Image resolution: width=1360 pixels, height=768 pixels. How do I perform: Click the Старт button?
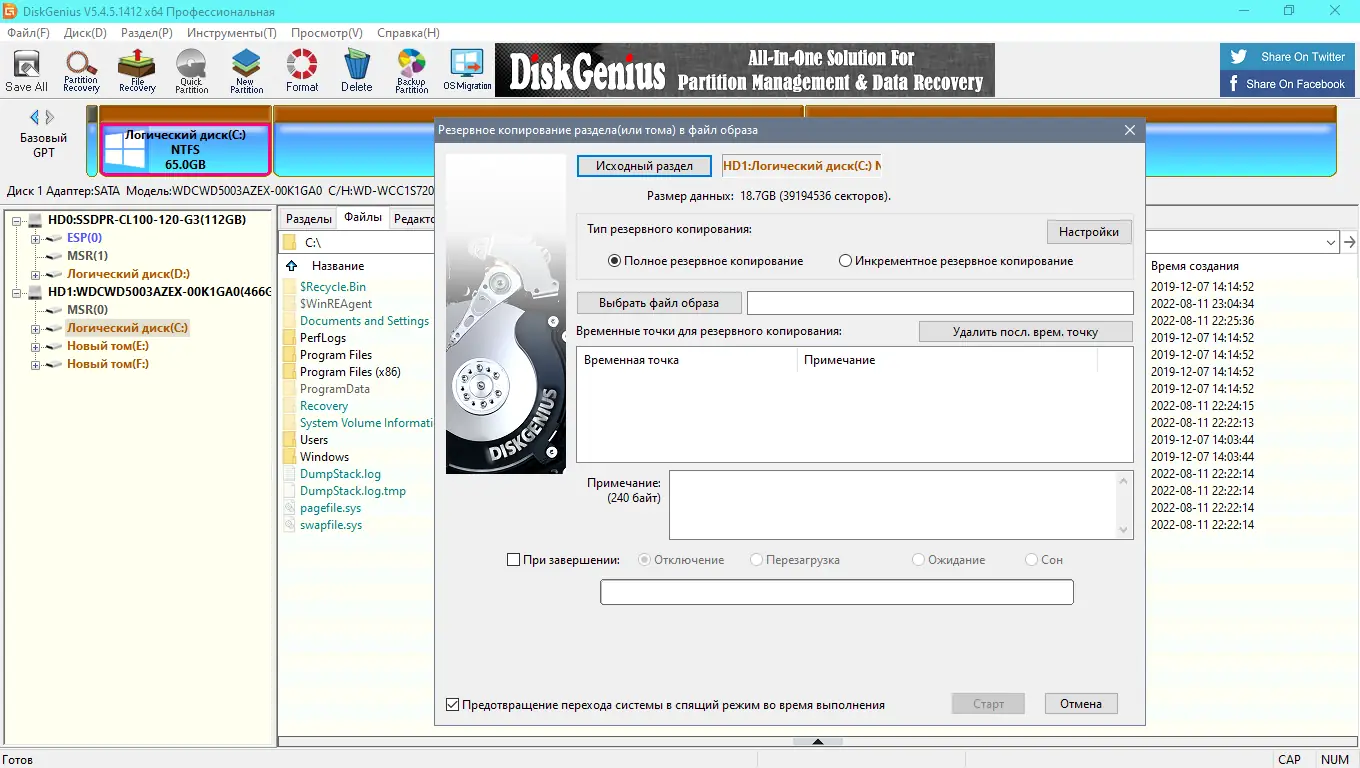point(988,704)
